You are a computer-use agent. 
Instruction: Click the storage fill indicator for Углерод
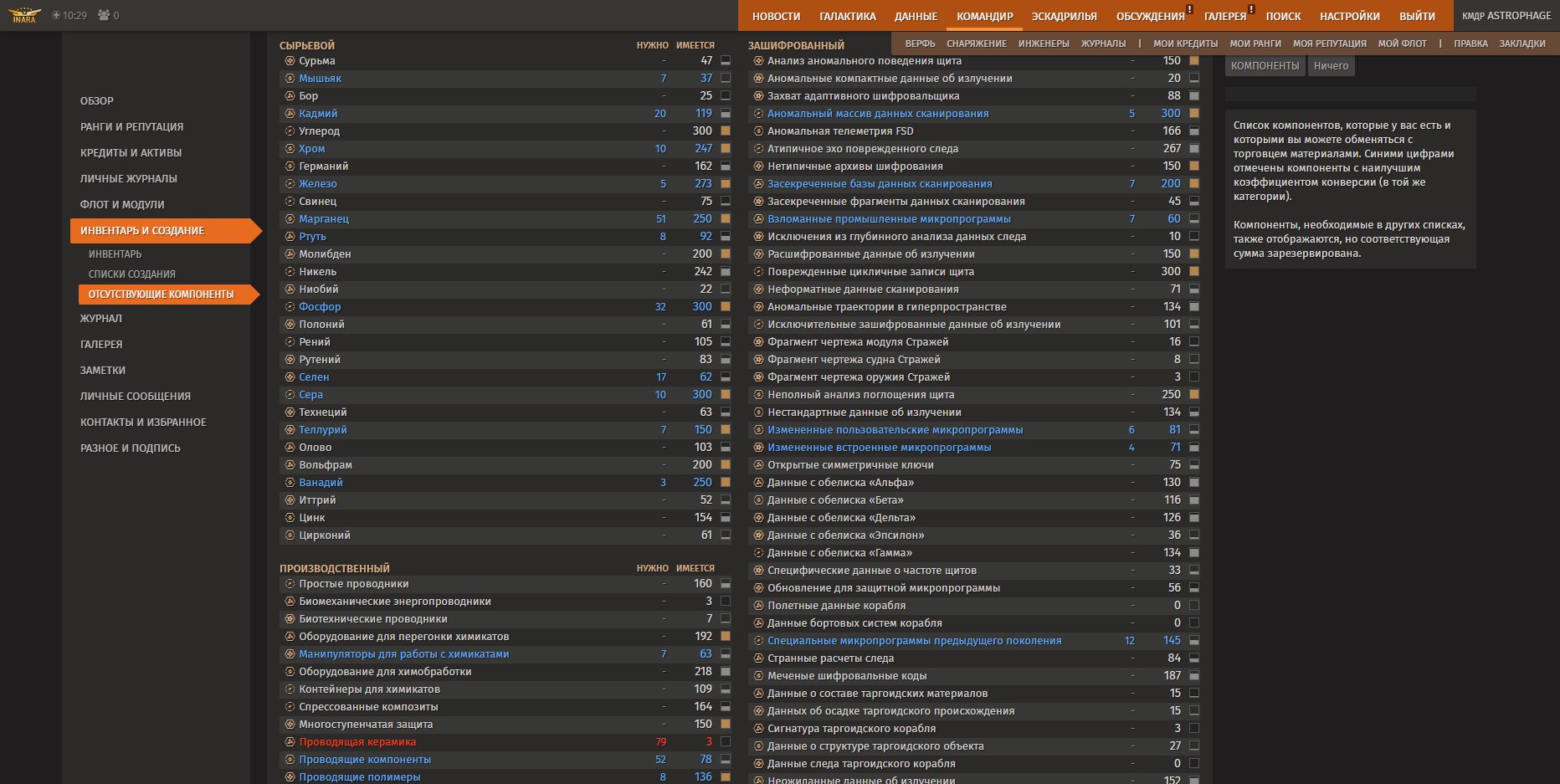click(726, 131)
